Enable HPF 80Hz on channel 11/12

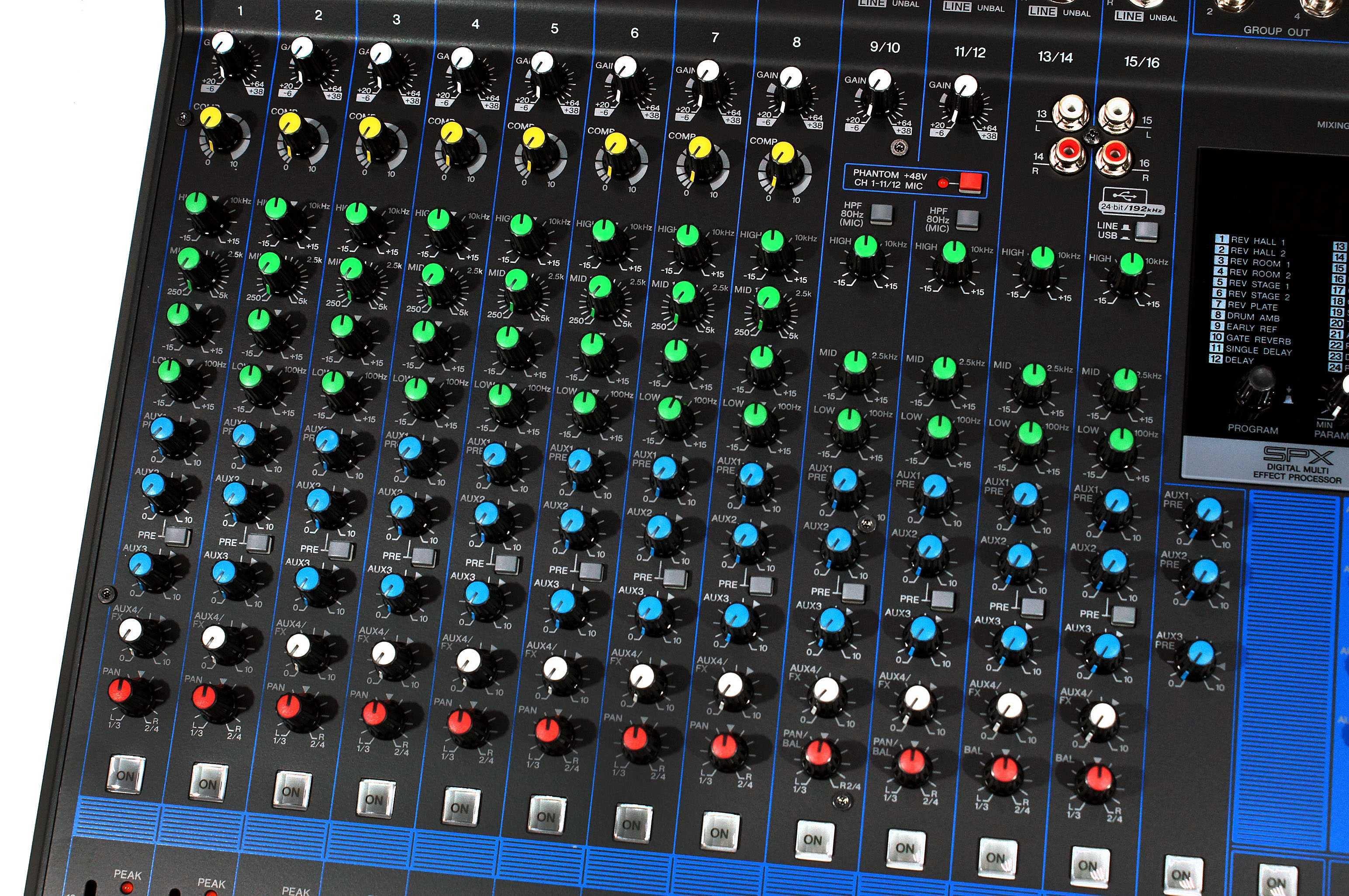(x=968, y=220)
